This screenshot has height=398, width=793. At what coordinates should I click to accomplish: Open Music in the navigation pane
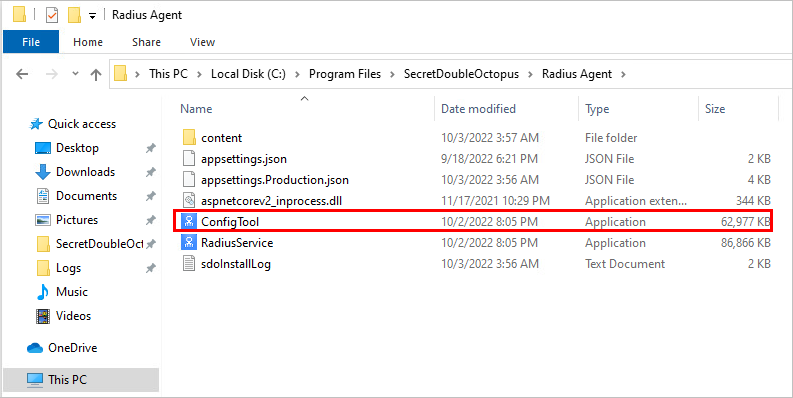(72, 292)
